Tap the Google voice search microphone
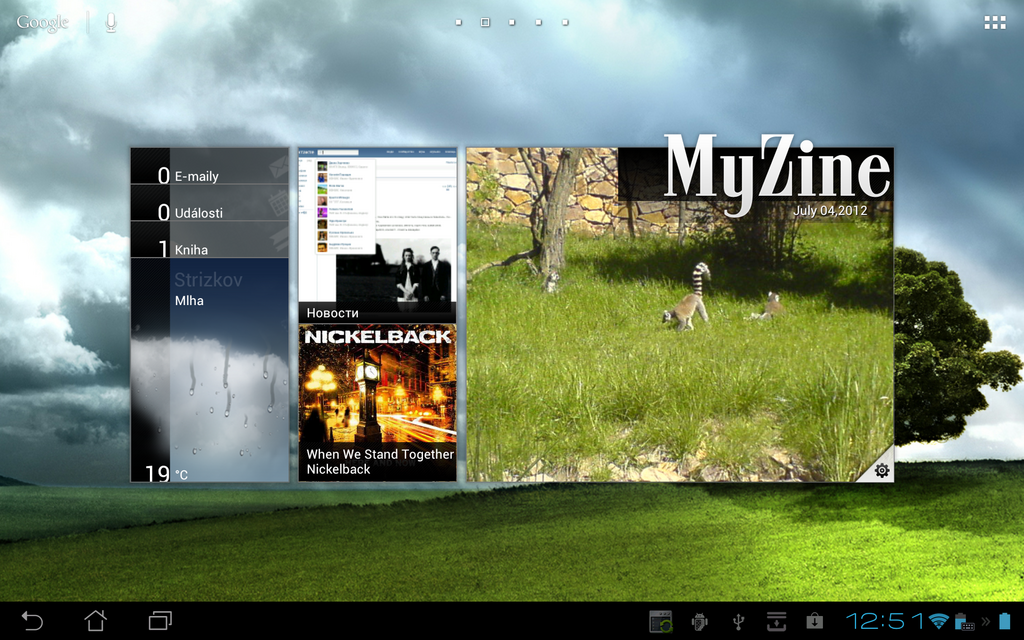This screenshot has height=640, width=1024. pyautogui.click(x=110, y=22)
